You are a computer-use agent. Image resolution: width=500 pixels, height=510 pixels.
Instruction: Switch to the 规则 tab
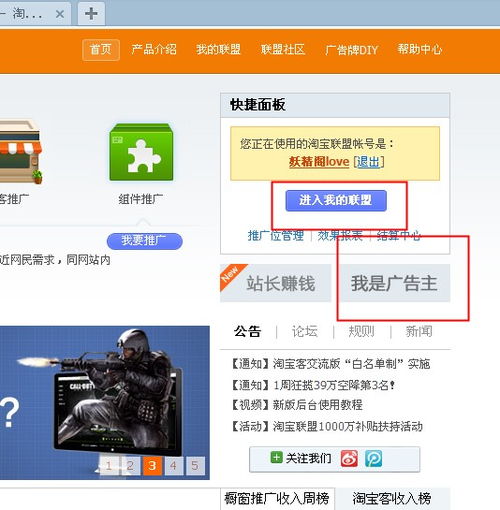(362, 331)
